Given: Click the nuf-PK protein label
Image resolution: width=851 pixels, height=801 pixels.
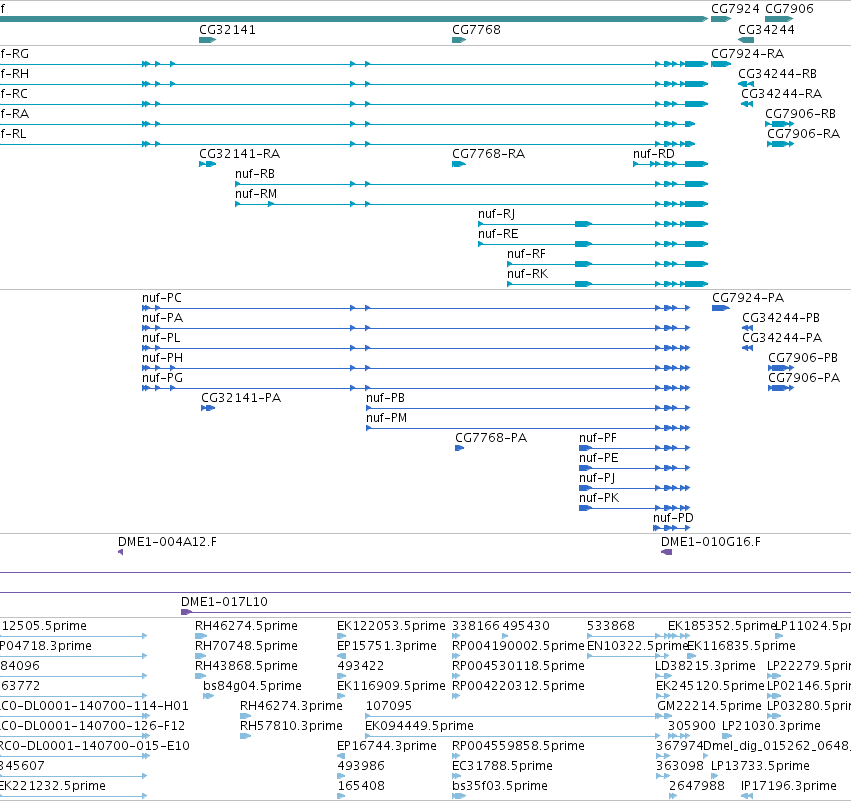Looking at the screenshot, I should (599, 499).
